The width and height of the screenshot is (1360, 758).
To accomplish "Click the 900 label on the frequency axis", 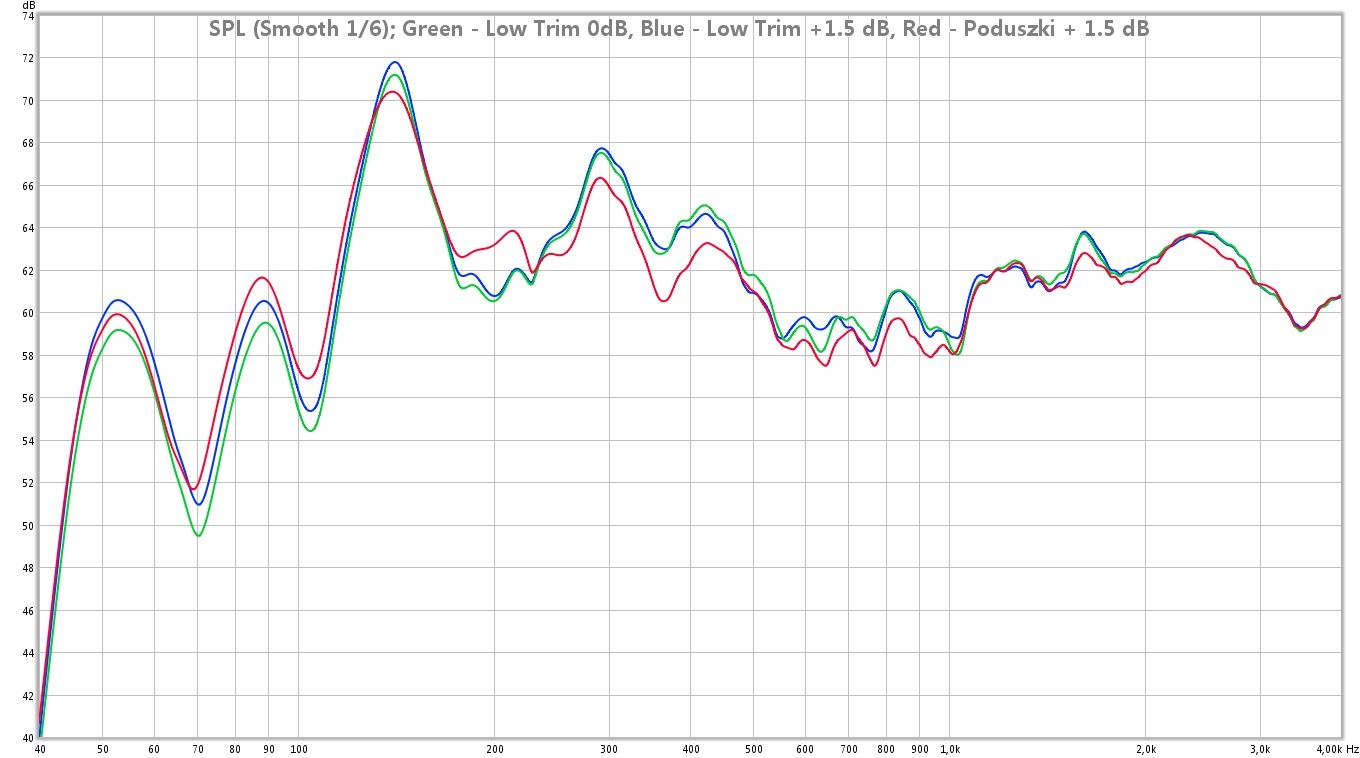I will (x=920, y=749).
